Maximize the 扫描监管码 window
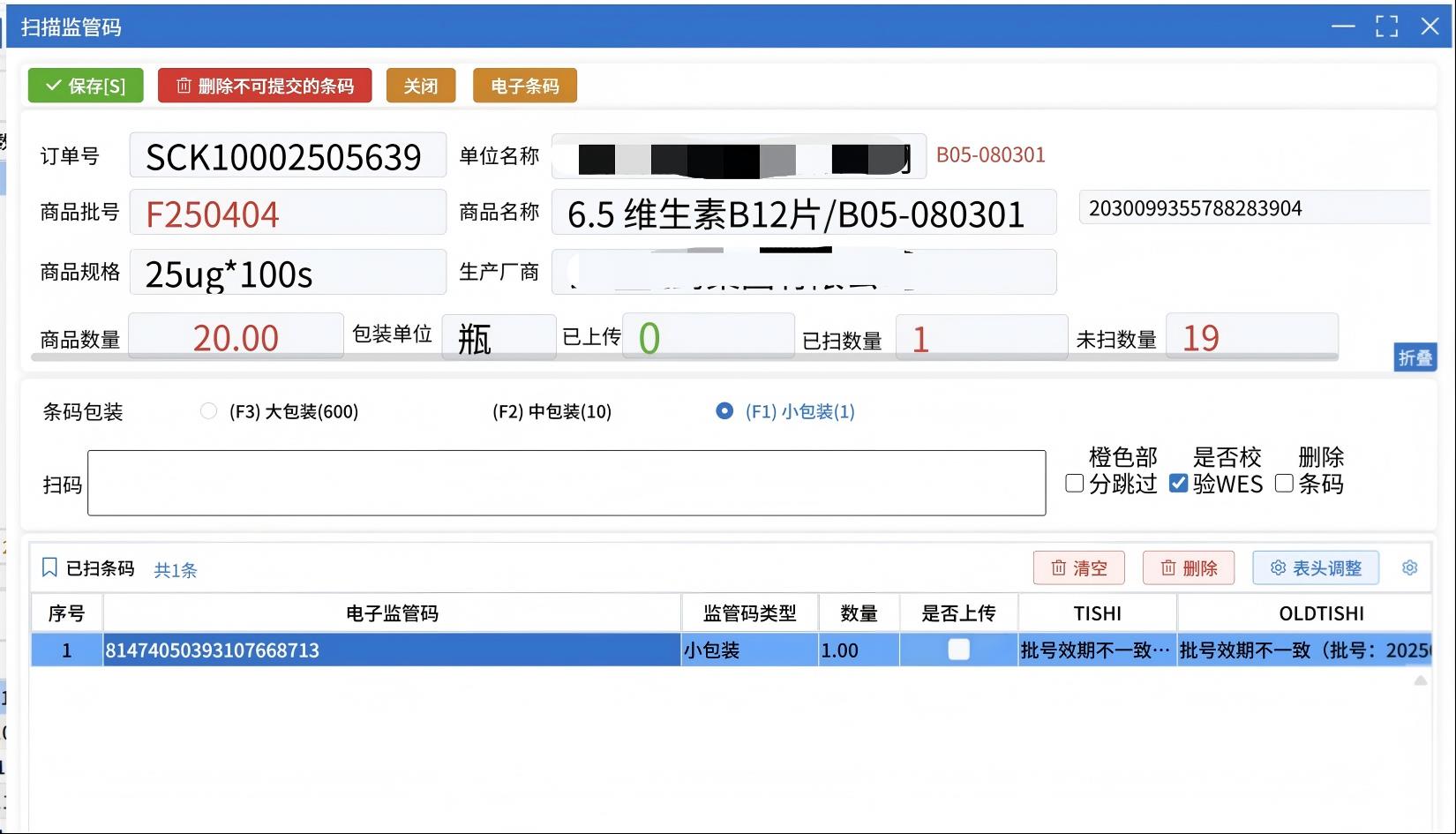 click(x=1386, y=26)
